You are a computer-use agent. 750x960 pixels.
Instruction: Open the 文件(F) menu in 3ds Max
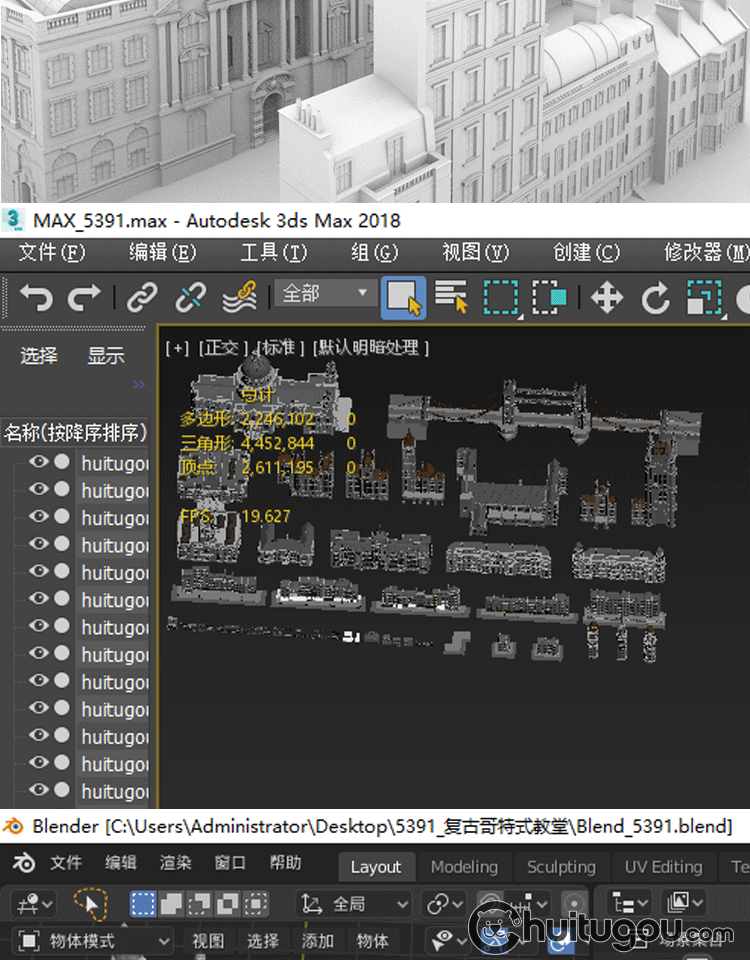click(x=51, y=252)
